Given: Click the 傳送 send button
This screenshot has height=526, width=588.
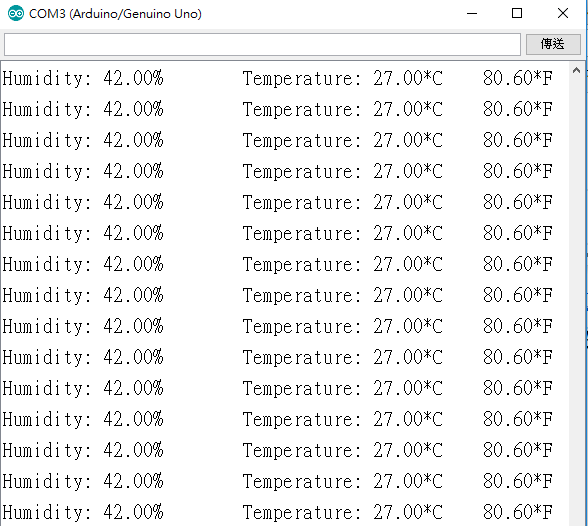Looking at the screenshot, I should (553, 44).
